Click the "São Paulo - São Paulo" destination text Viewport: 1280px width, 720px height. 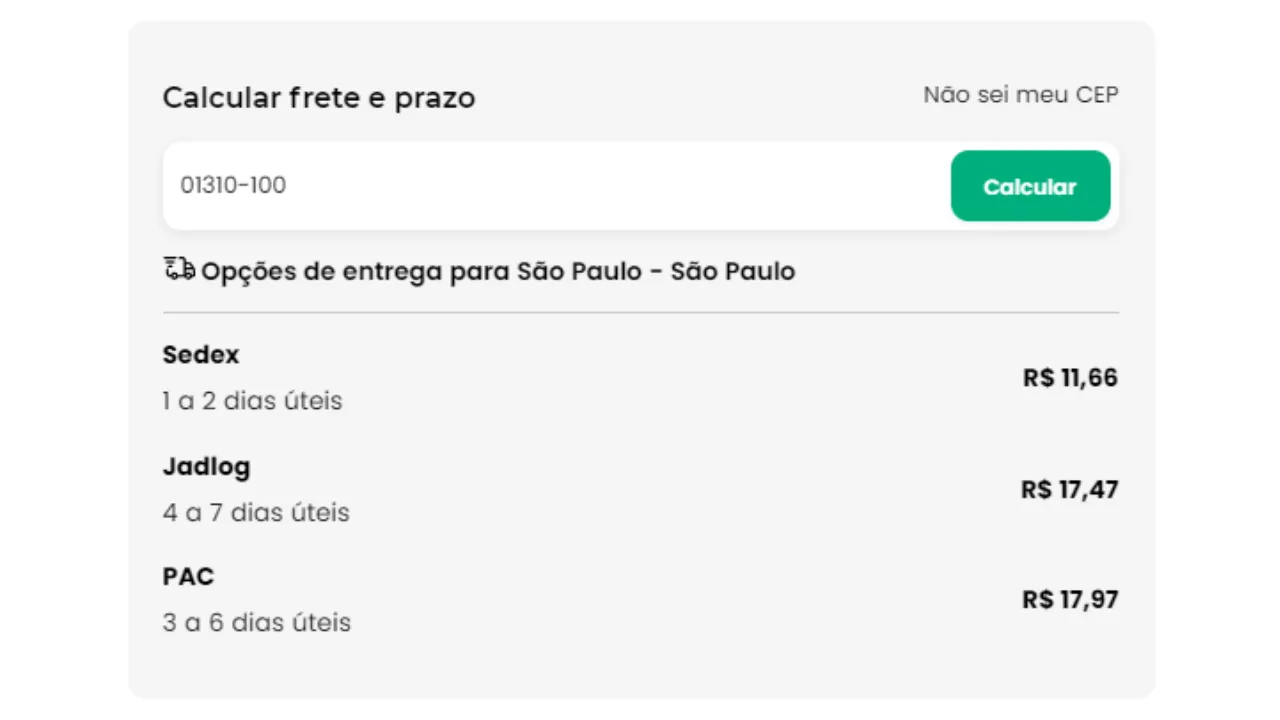656,271
